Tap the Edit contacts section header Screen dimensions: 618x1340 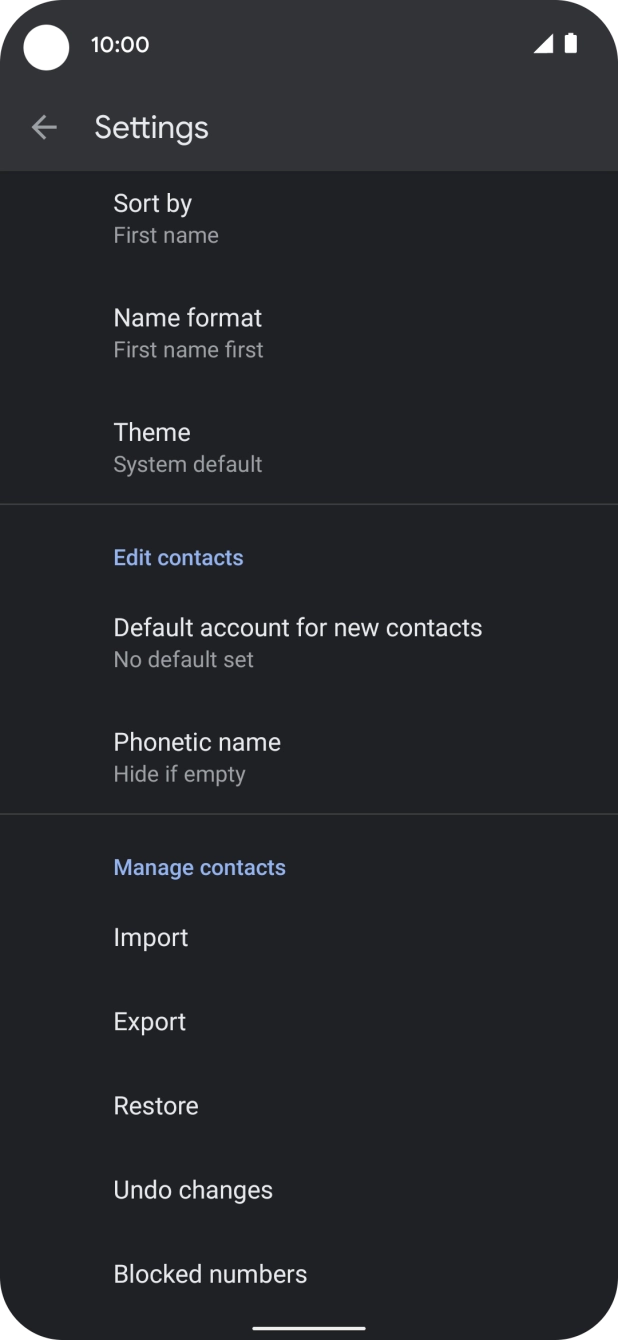pyautogui.click(x=178, y=557)
